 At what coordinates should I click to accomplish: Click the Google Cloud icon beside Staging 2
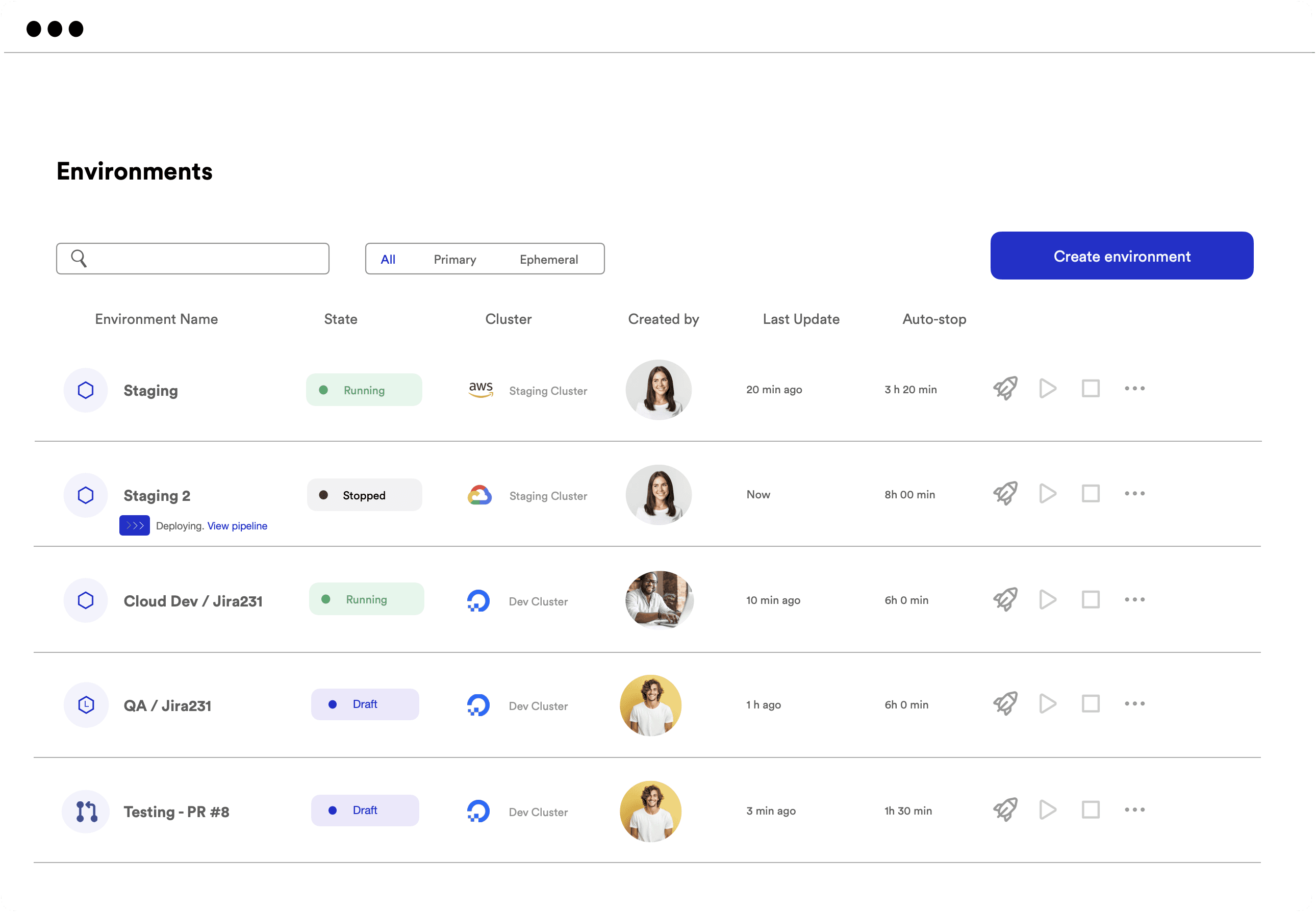(x=479, y=495)
